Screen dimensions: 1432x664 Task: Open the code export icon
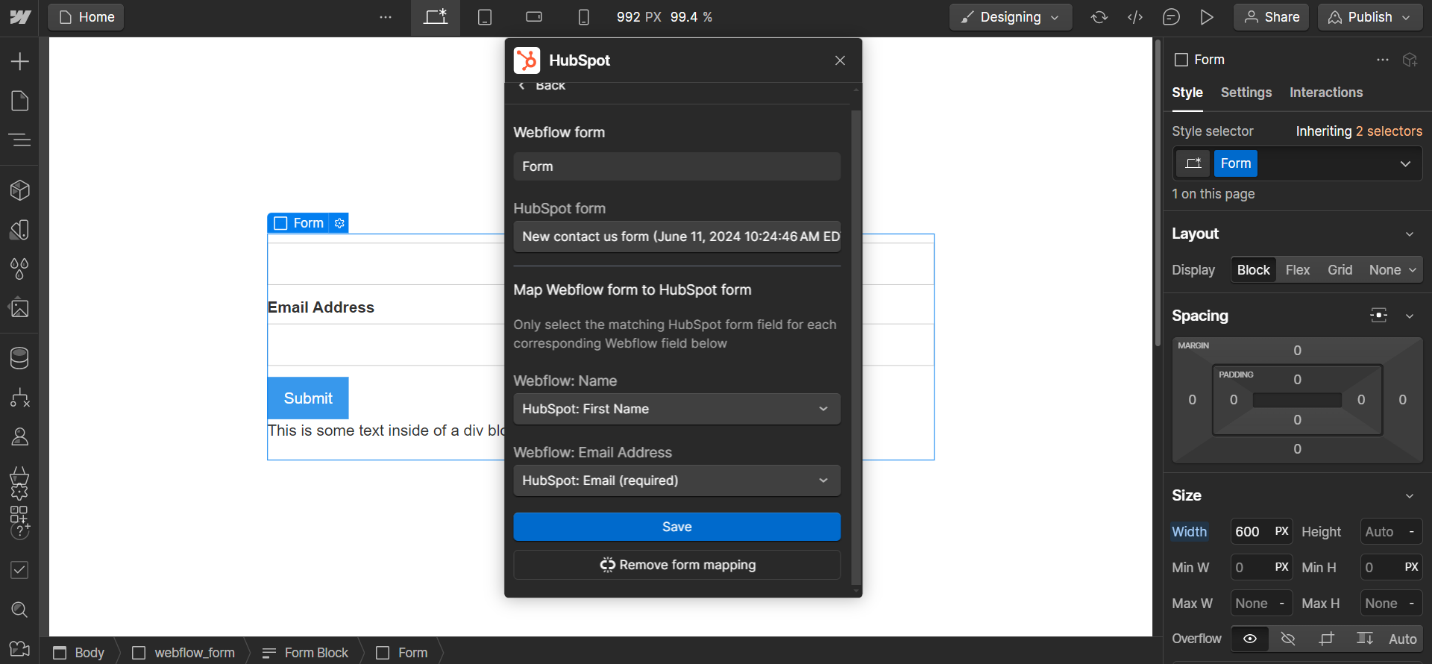click(1135, 17)
